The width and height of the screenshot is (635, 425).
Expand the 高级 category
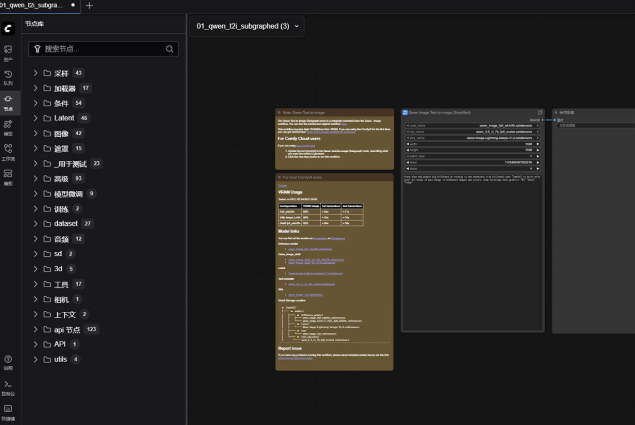point(35,178)
